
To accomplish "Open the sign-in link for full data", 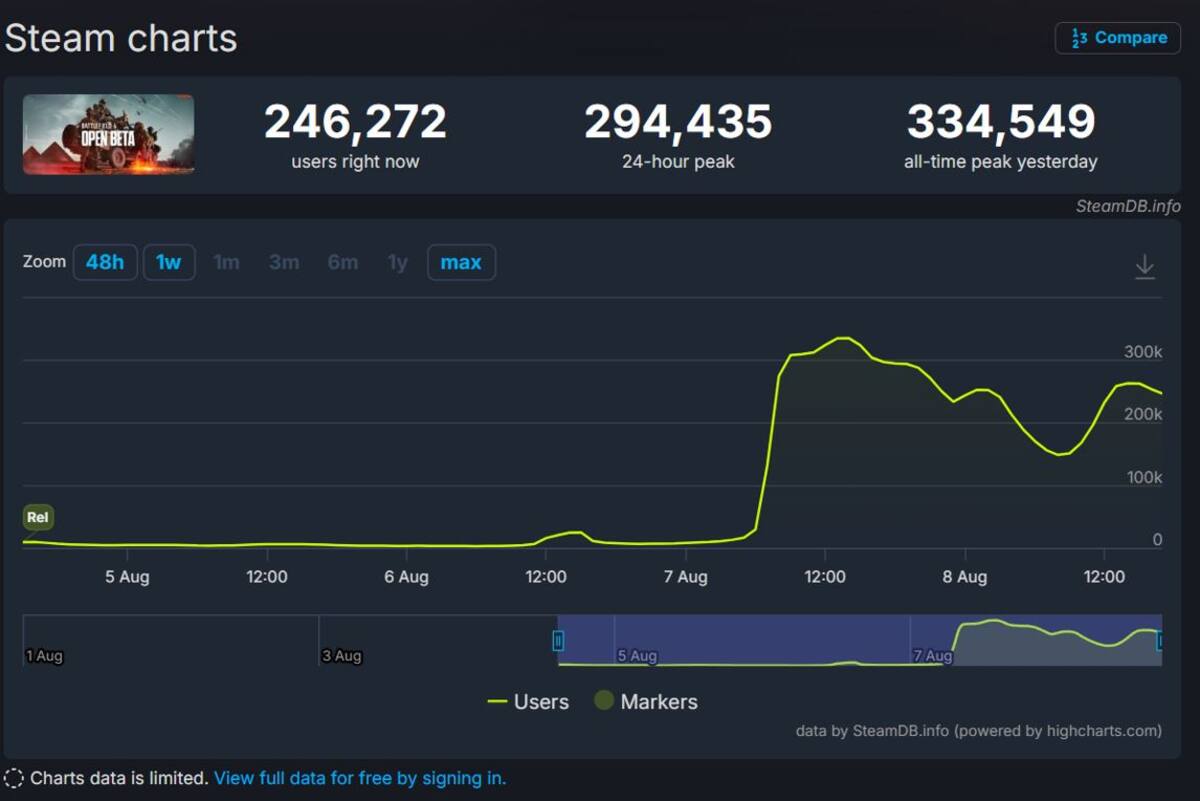I will [360, 778].
